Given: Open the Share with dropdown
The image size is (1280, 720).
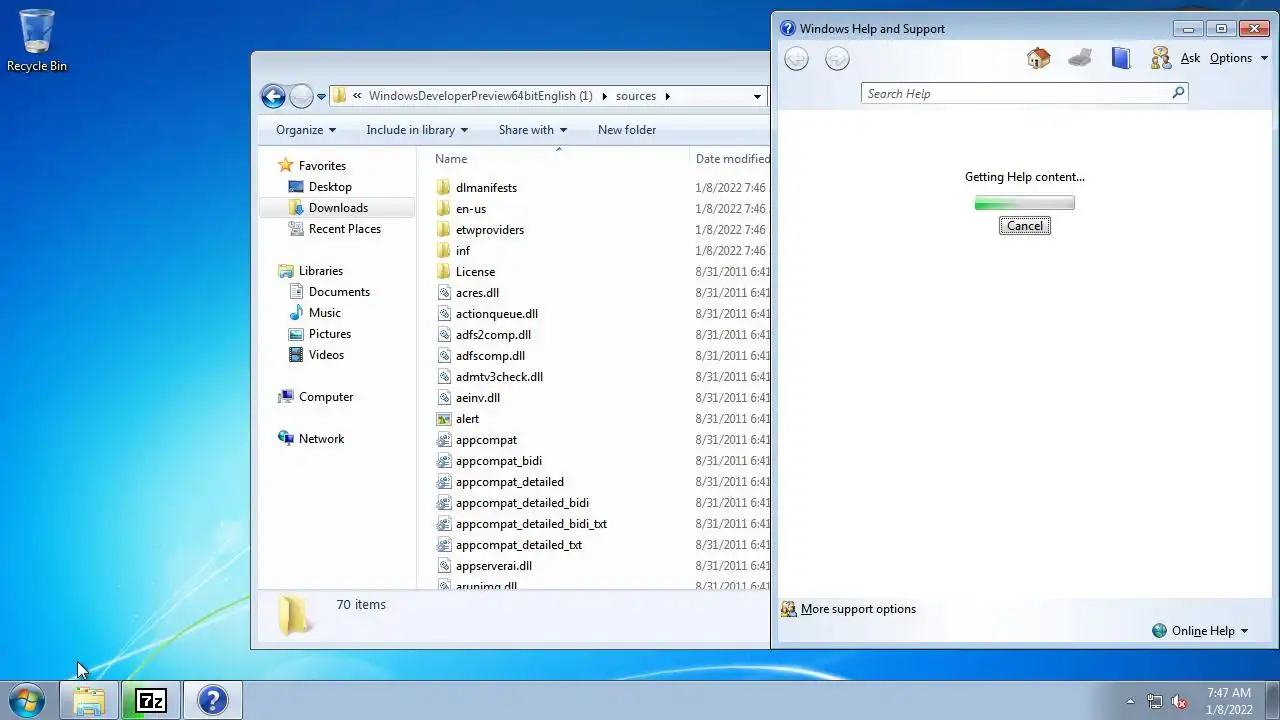Looking at the screenshot, I should 533,129.
